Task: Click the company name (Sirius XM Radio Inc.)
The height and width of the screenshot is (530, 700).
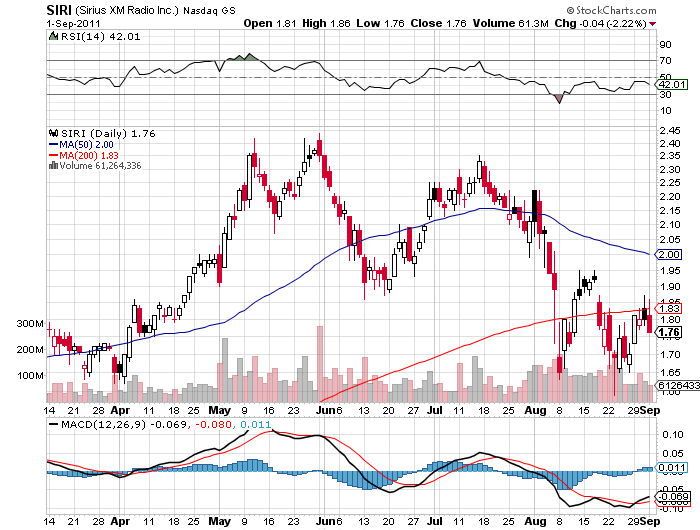Action: tap(127, 10)
